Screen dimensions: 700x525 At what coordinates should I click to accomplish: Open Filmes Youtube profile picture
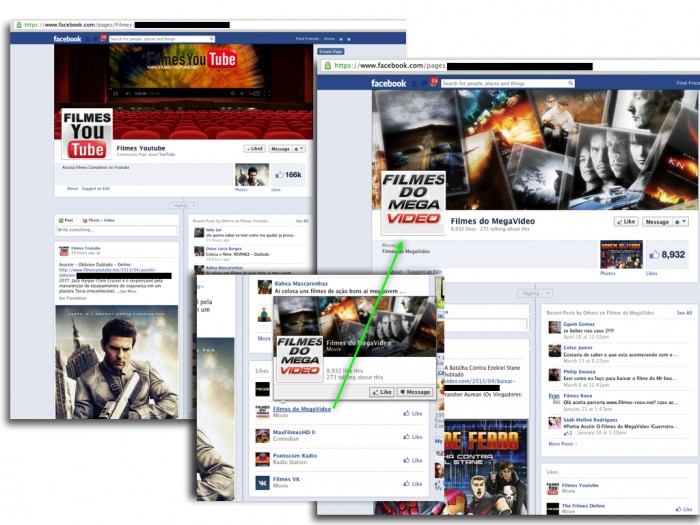pos(87,133)
